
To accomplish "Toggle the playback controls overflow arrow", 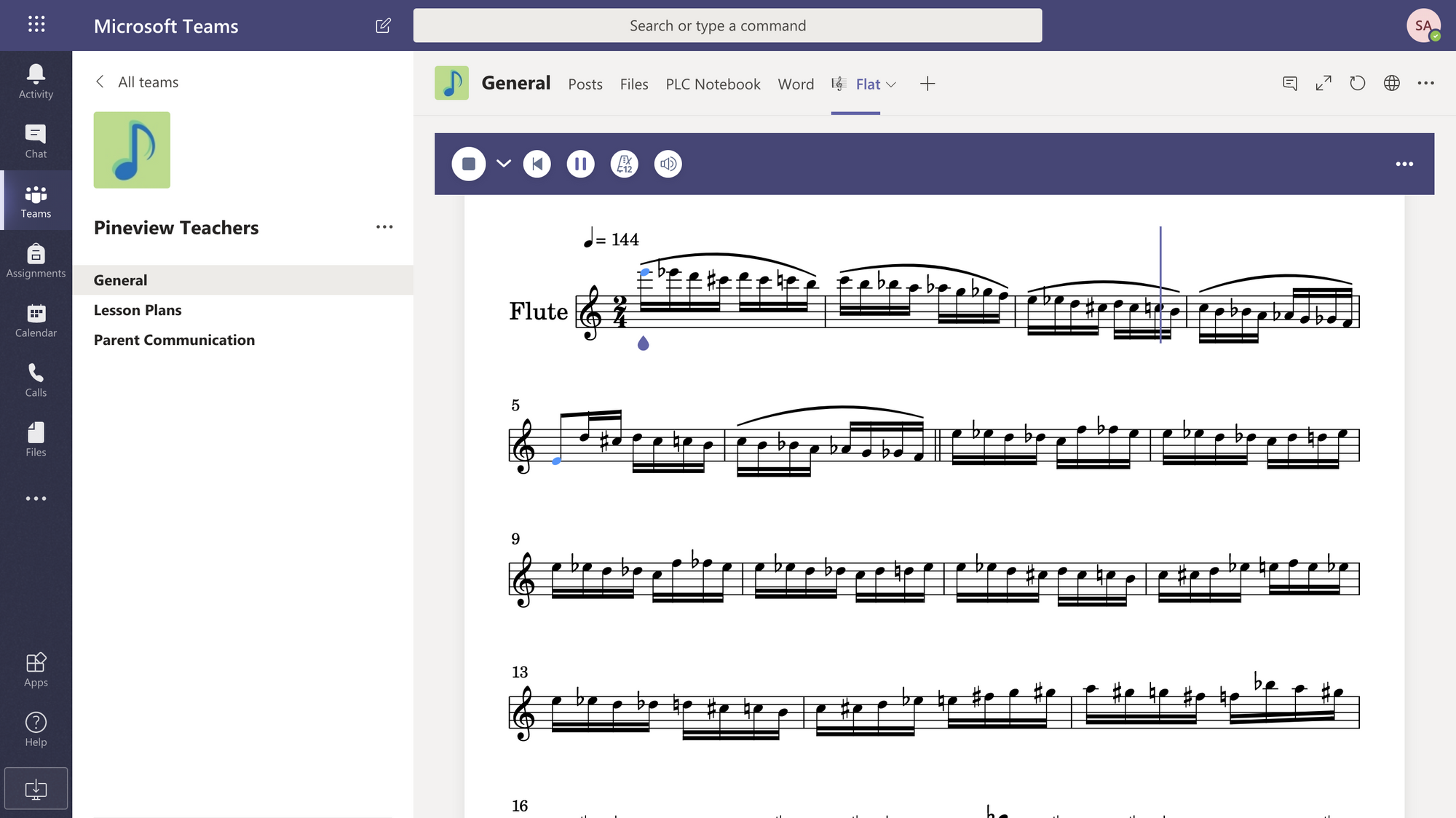I will coord(504,164).
